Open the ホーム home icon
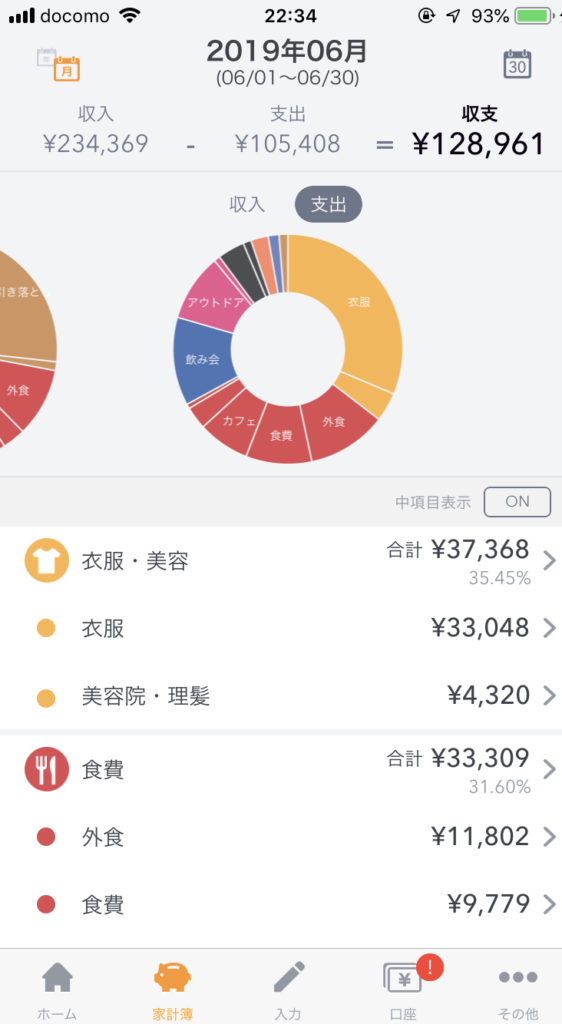Image resolution: width=562 pixels, height=1024 pixels. (57, 978)
